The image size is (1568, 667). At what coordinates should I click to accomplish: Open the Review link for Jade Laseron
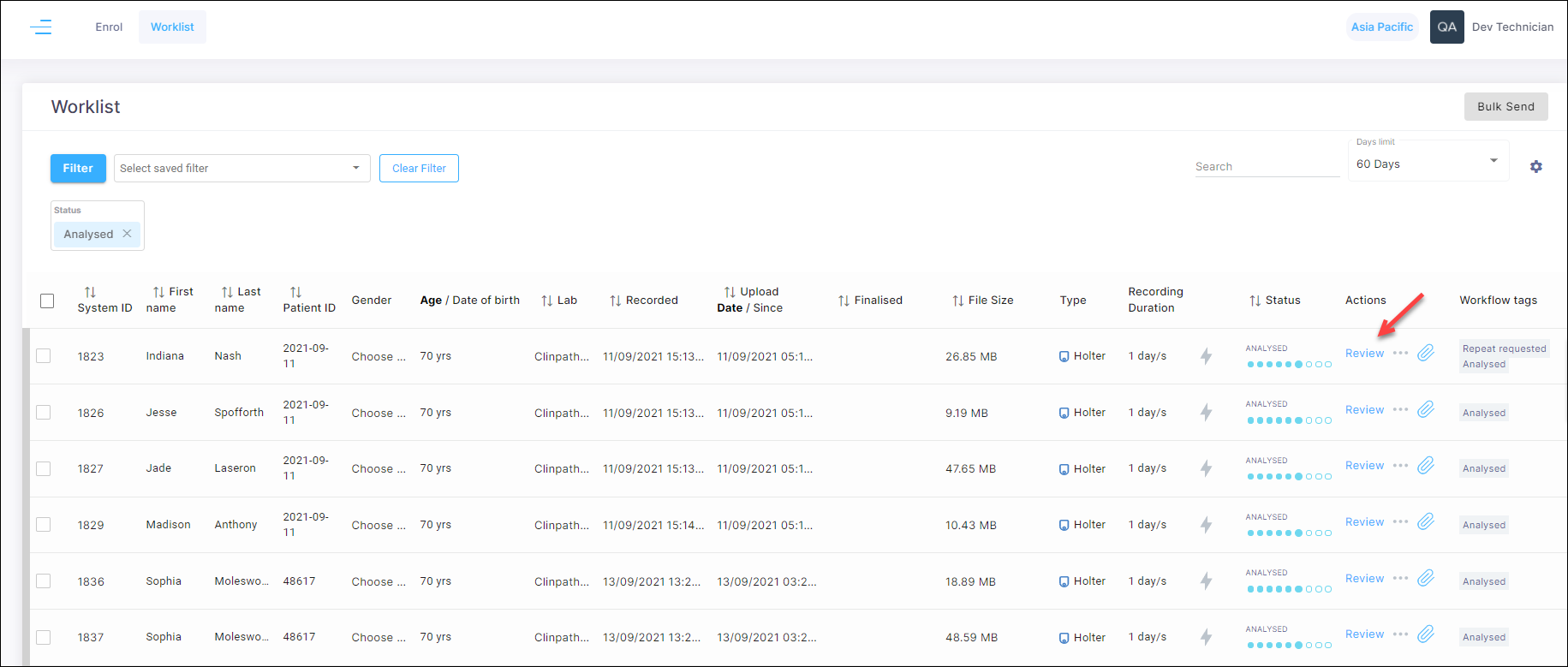1364,466
